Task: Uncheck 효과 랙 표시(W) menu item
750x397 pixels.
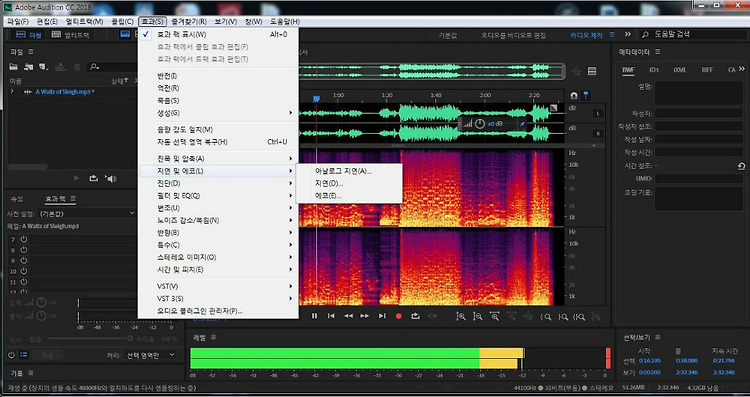Action: pos(218,34)
